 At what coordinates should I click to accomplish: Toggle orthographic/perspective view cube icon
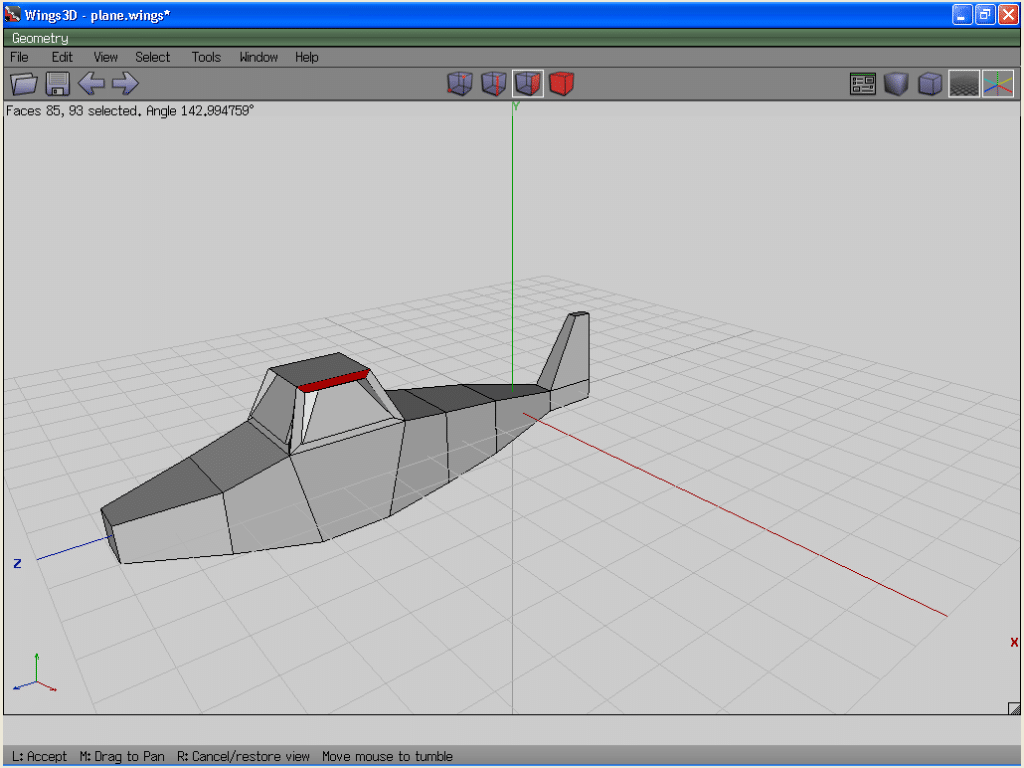click(x=930, y=84)
